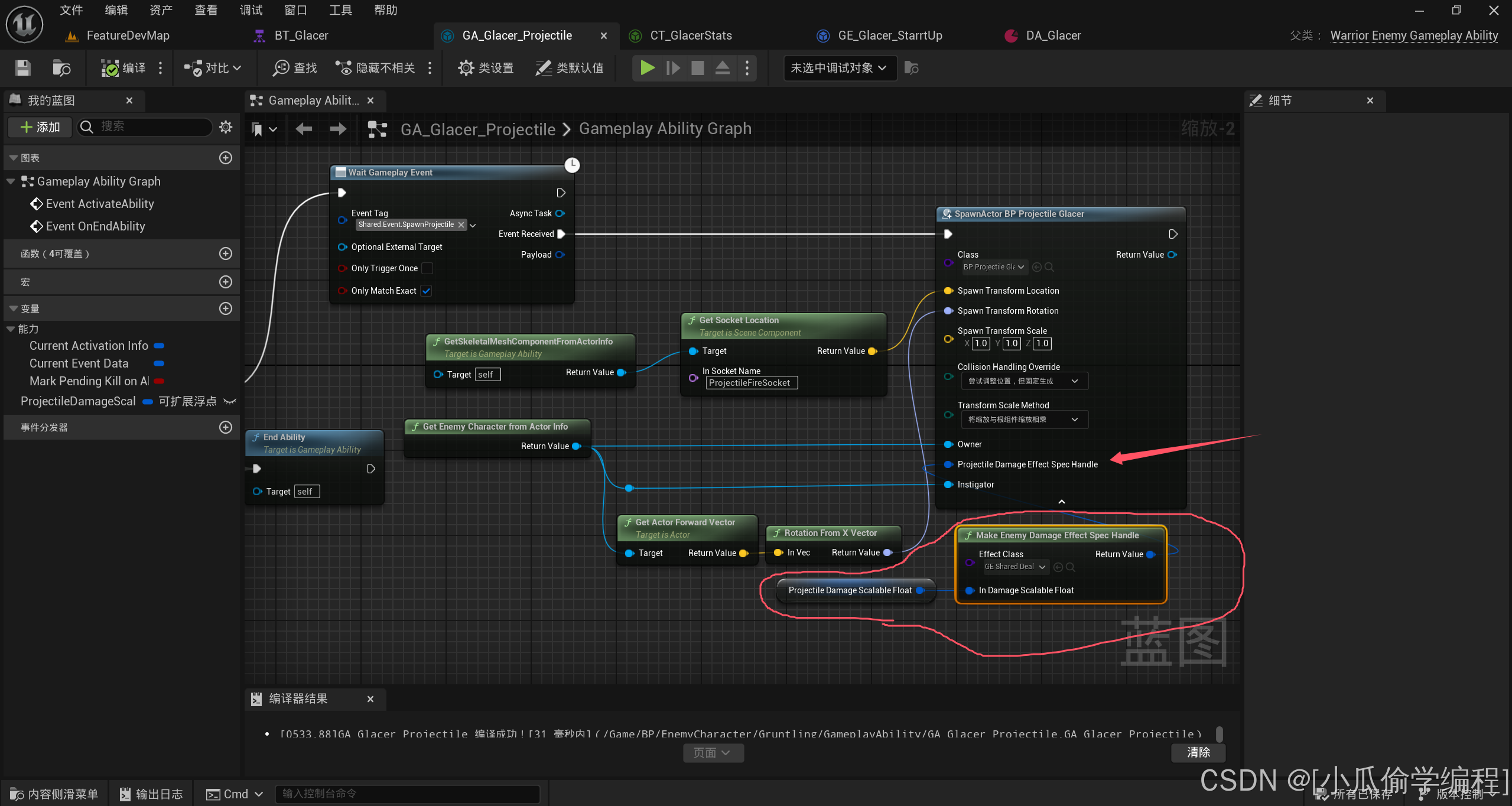Open Collision Handling Override dropdown
The image size is (1512, 806).
click(x=1024, y=381)
